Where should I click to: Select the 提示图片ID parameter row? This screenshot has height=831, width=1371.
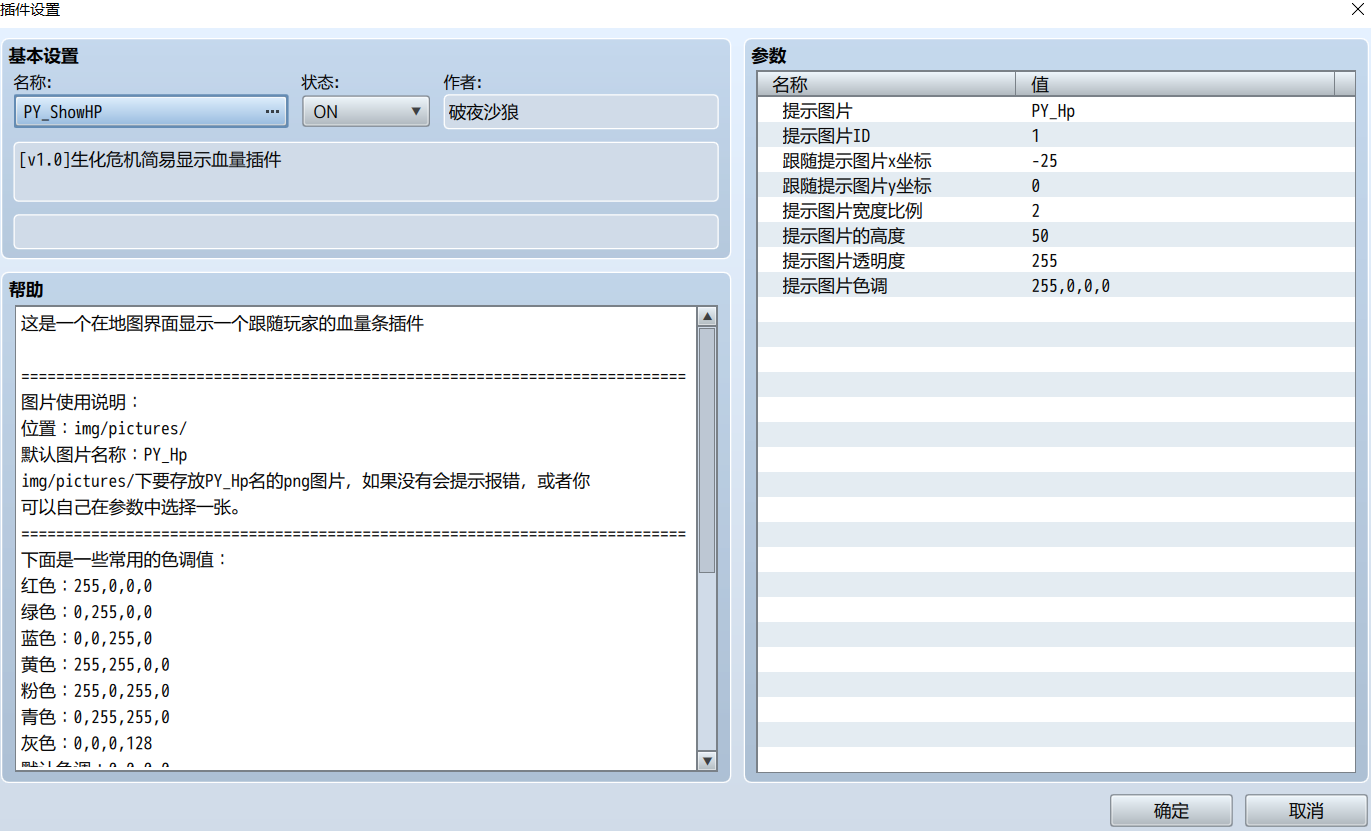(1056, 136)
